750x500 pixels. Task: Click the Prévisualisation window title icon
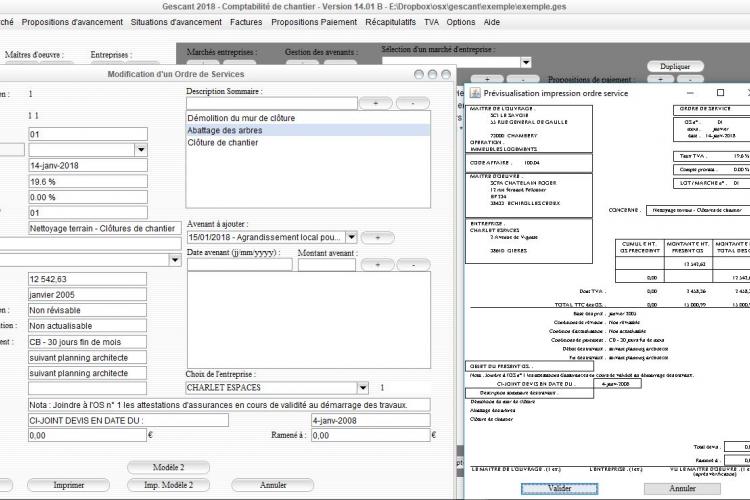(x=475, y=93)
